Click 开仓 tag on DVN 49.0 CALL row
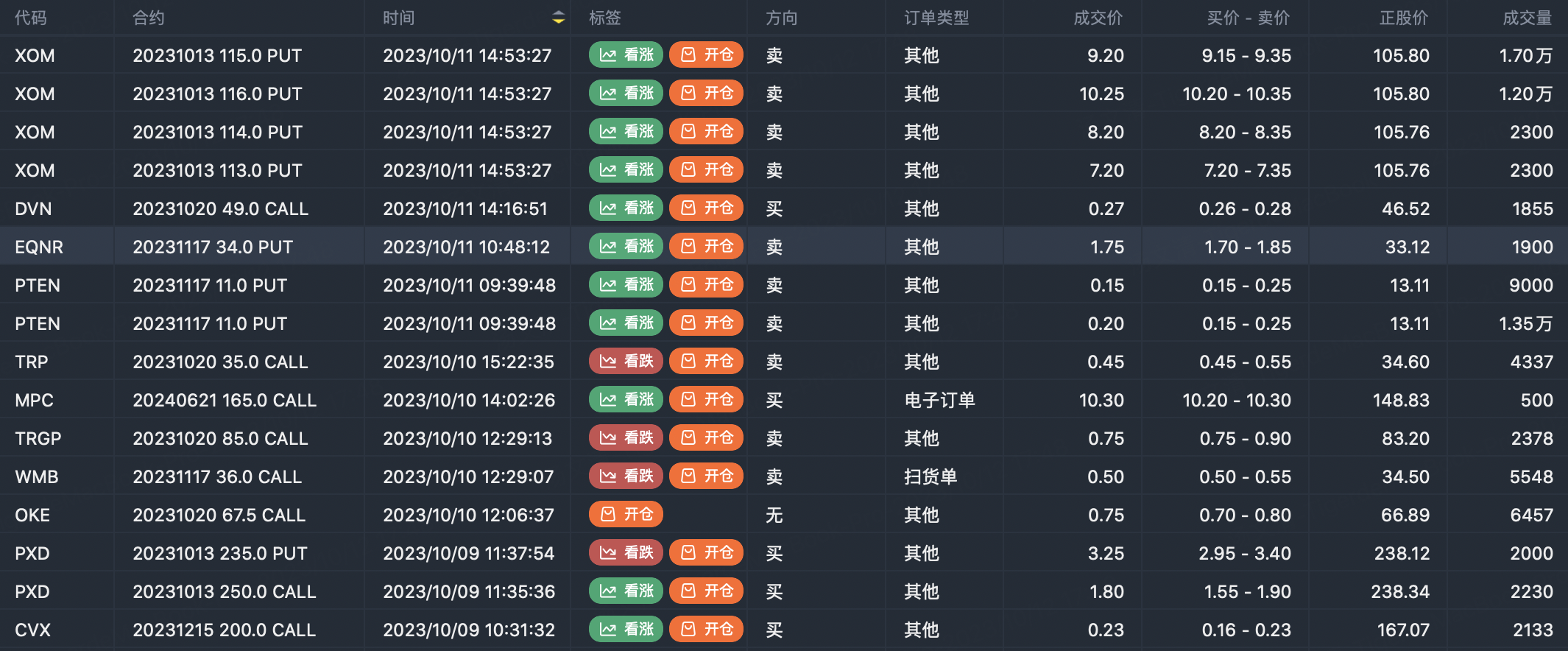Screen dimensions: 1568x651 click(707, 208)
